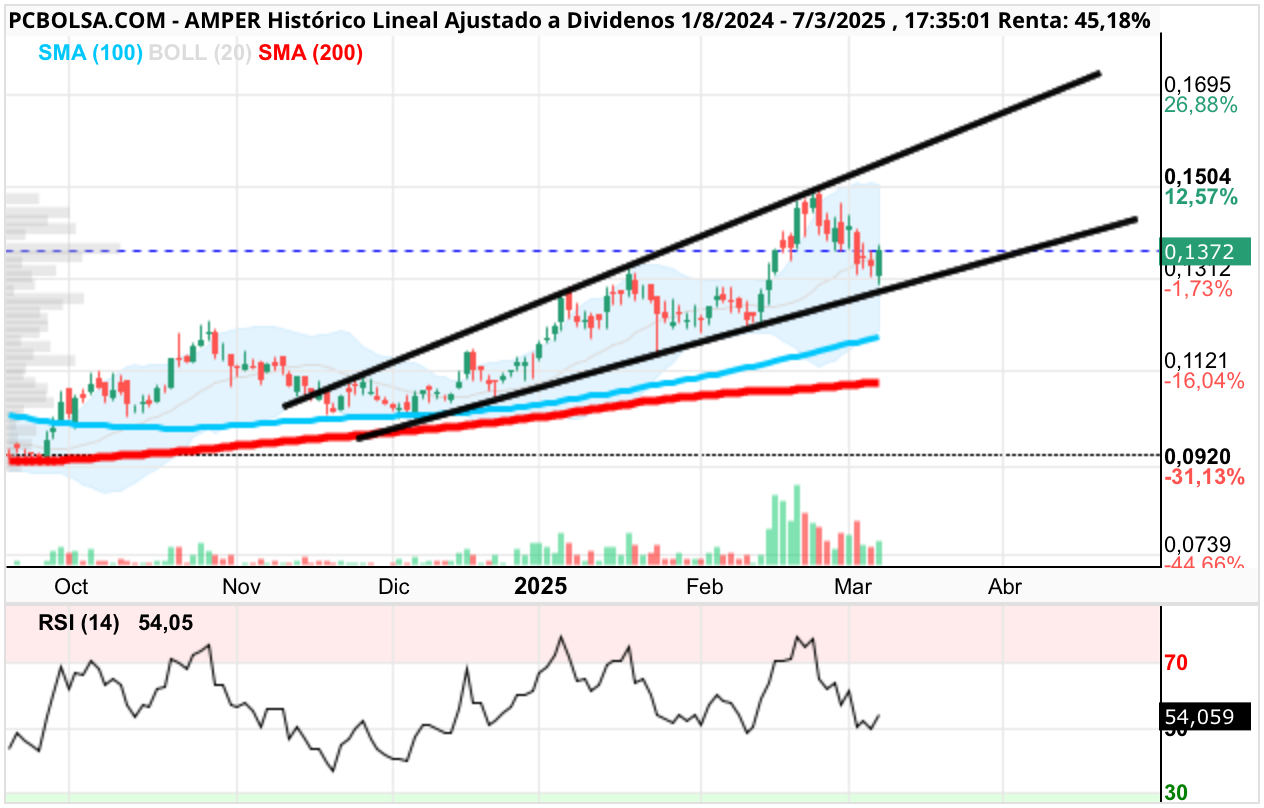Select the current price tag 0,1372
Screen dimensions: 1264x808
(x=1207, y=251)
